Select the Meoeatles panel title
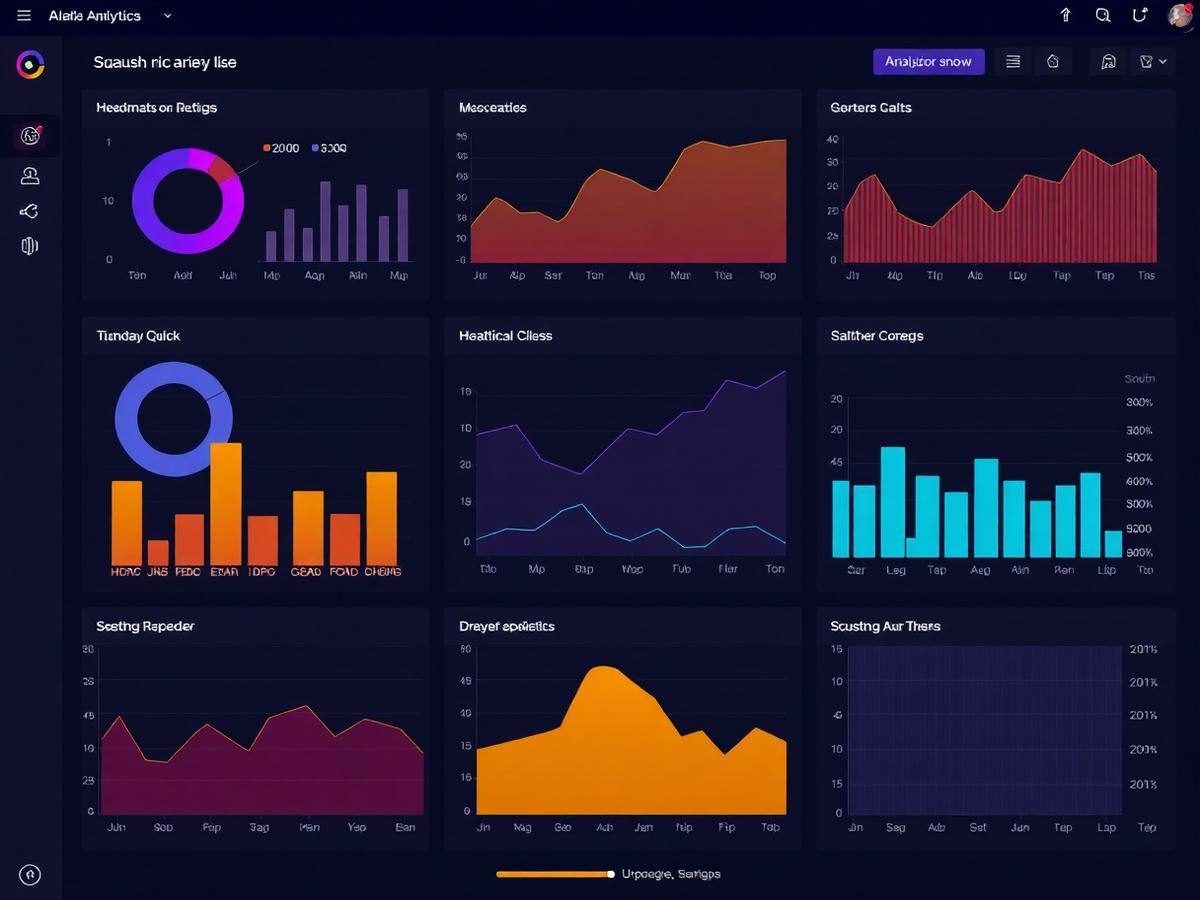 (x=493, y=107)
